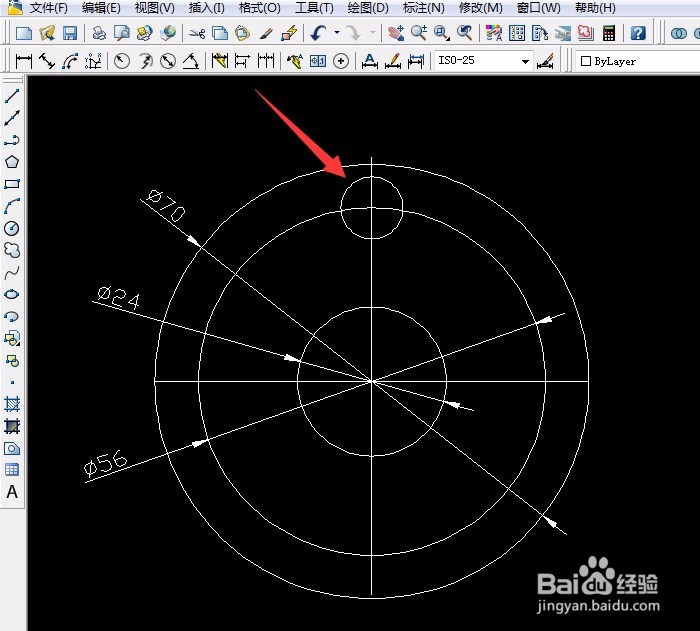The height and width of the screenshot is (631, 700).
Task: Click the Radius dimension tool
Action: pyautogui.click(x=122, y=61)
